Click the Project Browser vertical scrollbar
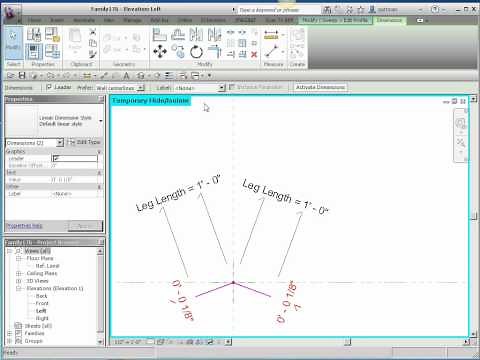The width and height of the screenshot is (480, 360). click(100, 297)
